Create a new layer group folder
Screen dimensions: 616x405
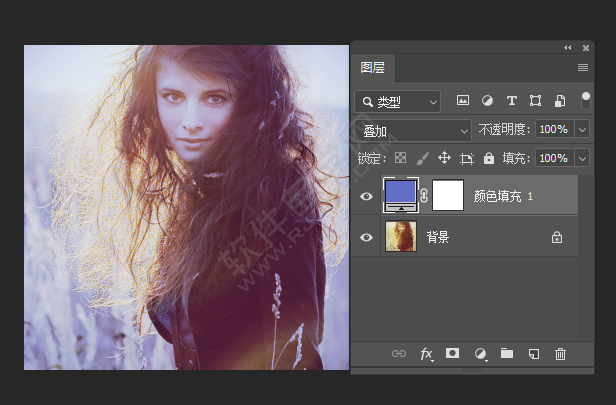click(x=507, y=353)
